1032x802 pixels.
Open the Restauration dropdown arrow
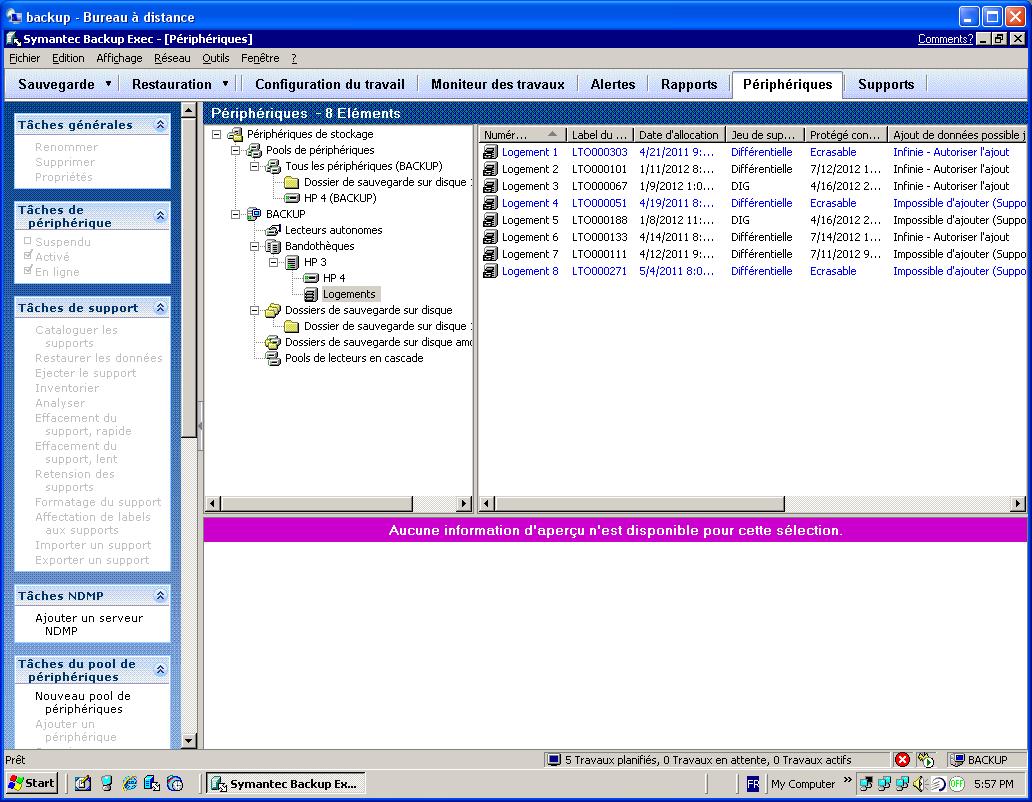point(225,84)
